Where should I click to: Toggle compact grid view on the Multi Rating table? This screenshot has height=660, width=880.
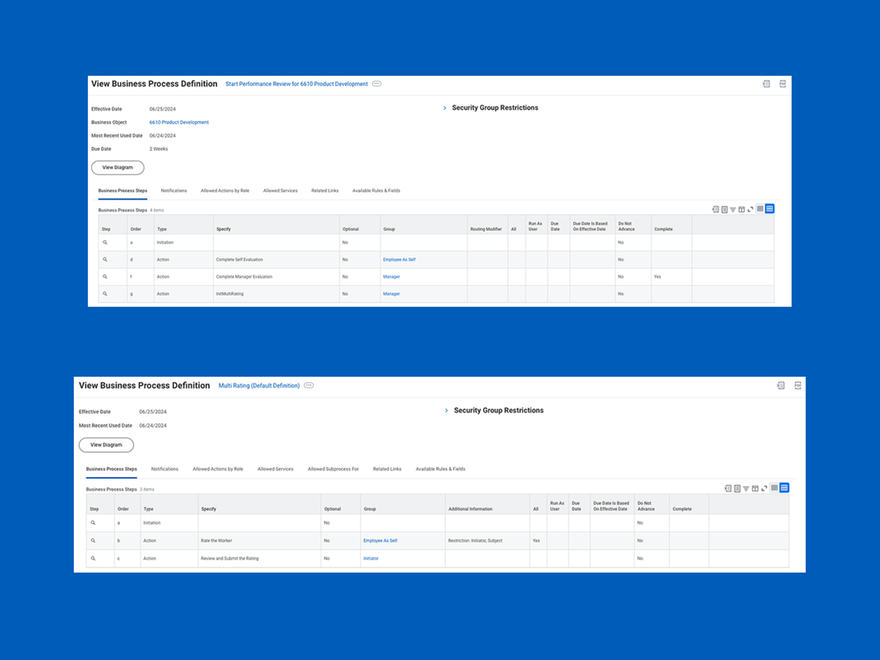[x=774, y=488]
